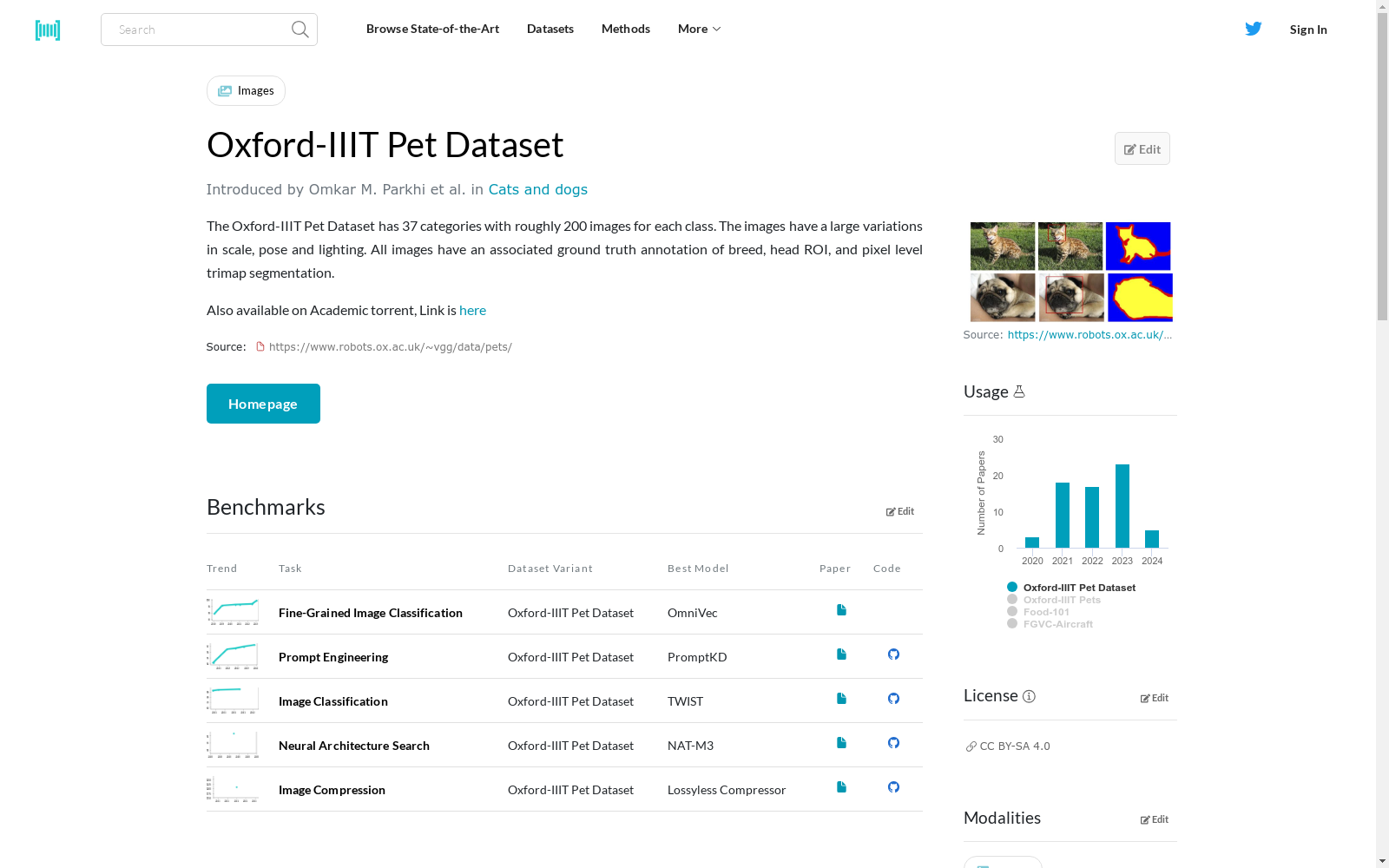Open paper icon for Image Compression row
Viewport: 1389px width, 868px height.
click(x=841, y=787)
